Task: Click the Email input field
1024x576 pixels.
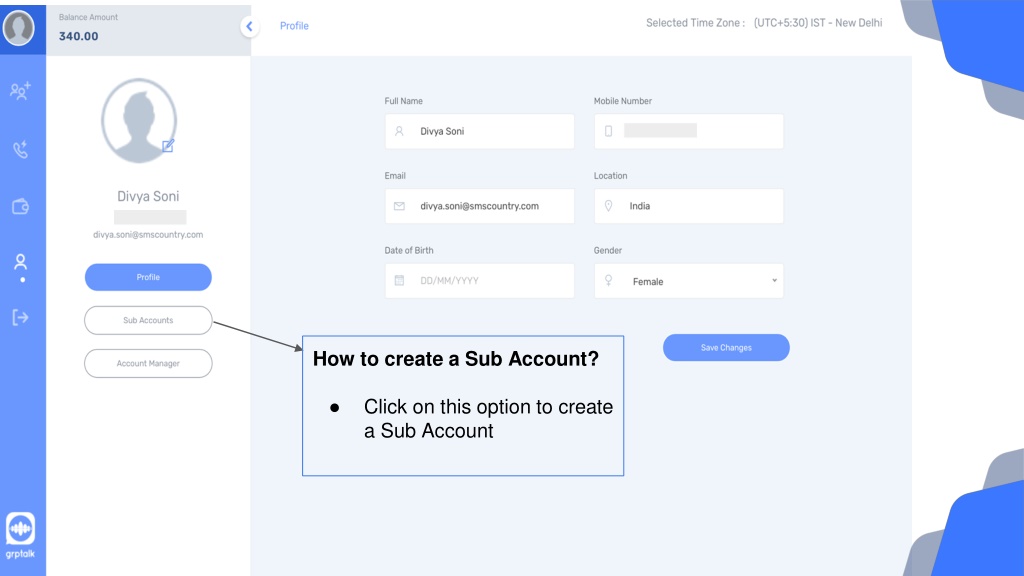Action: coord(479,206)
